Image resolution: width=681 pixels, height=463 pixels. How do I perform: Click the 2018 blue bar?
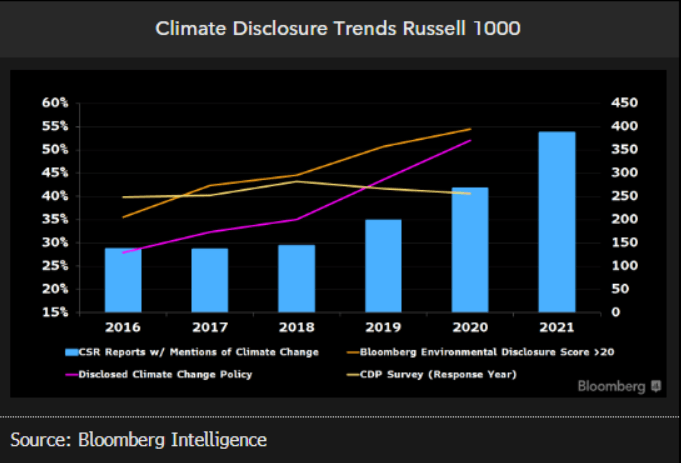coord(297,279)
